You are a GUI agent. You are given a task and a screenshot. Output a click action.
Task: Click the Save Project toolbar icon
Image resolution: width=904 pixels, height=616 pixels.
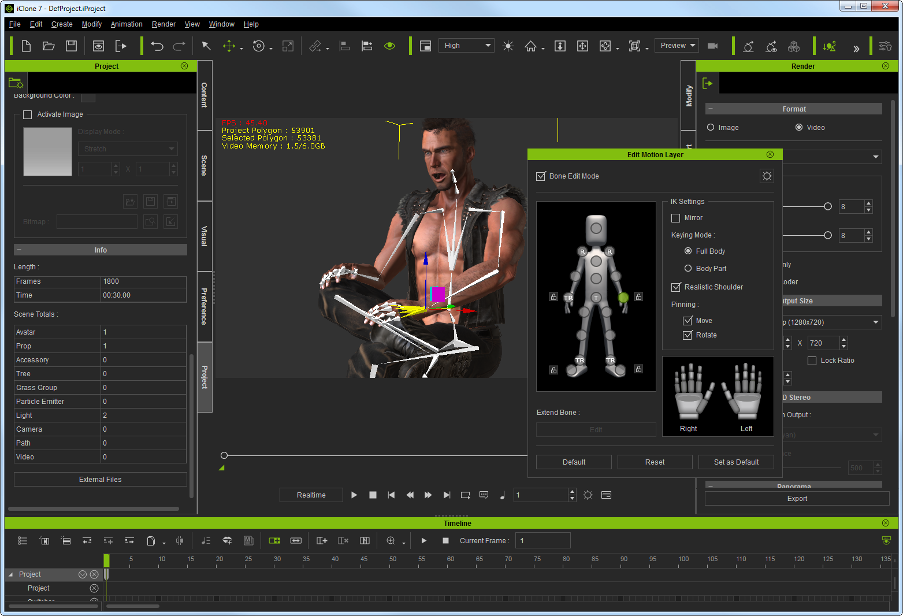[71, 46]
